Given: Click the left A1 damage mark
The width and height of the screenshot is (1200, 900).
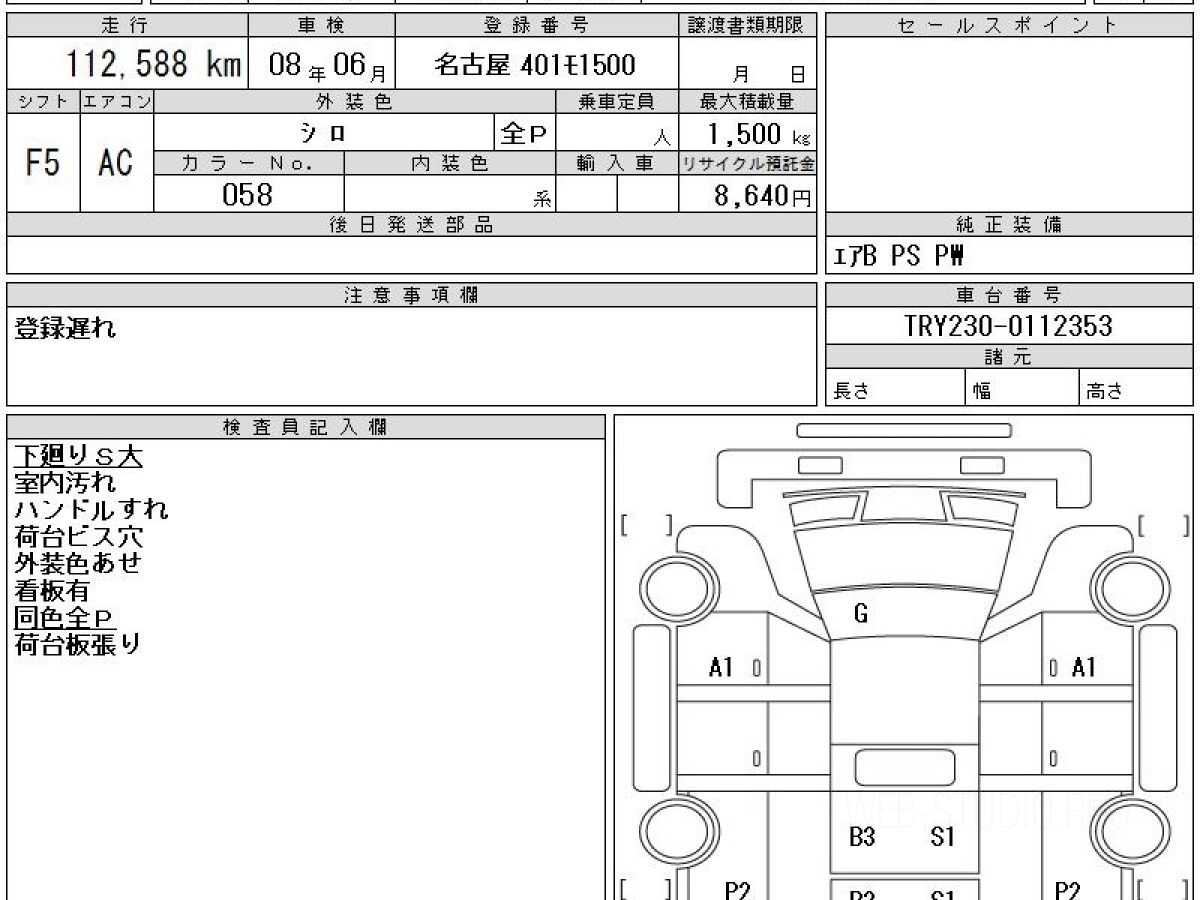Looking at the screenshot, I should tap(721, 668).
